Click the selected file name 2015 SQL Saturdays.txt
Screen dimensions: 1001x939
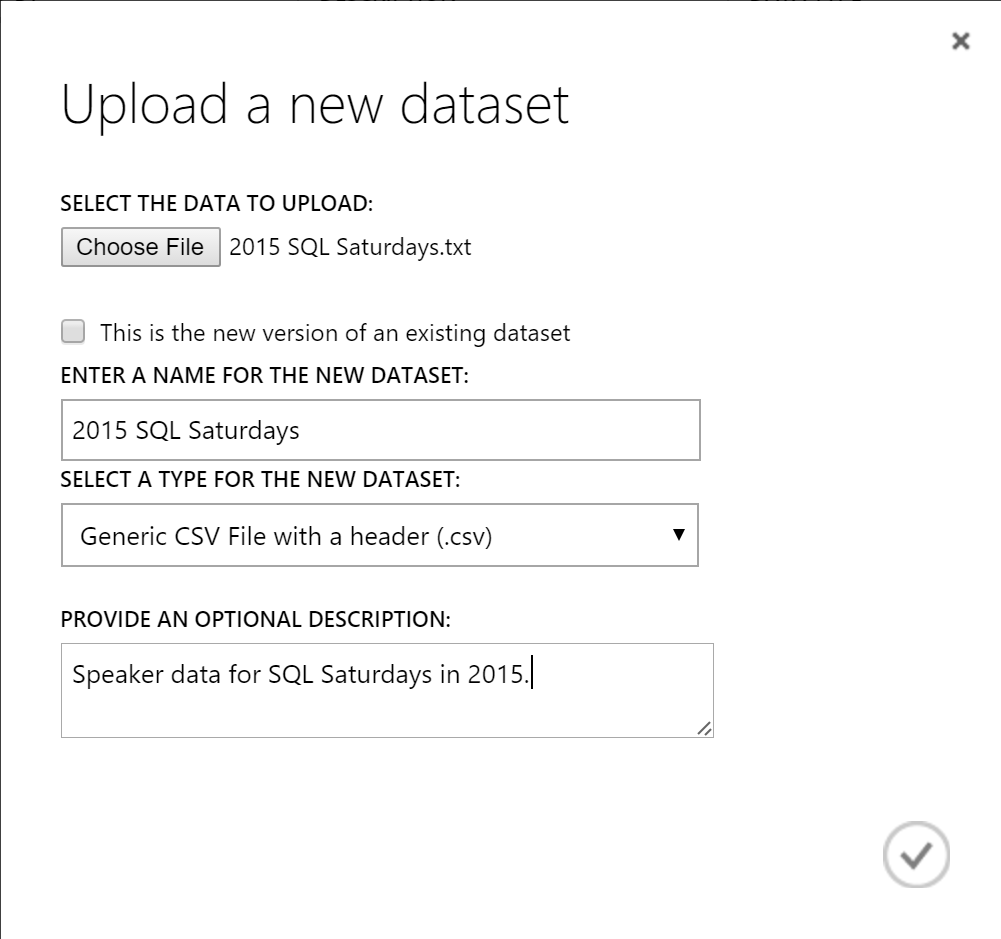[350, 247]
